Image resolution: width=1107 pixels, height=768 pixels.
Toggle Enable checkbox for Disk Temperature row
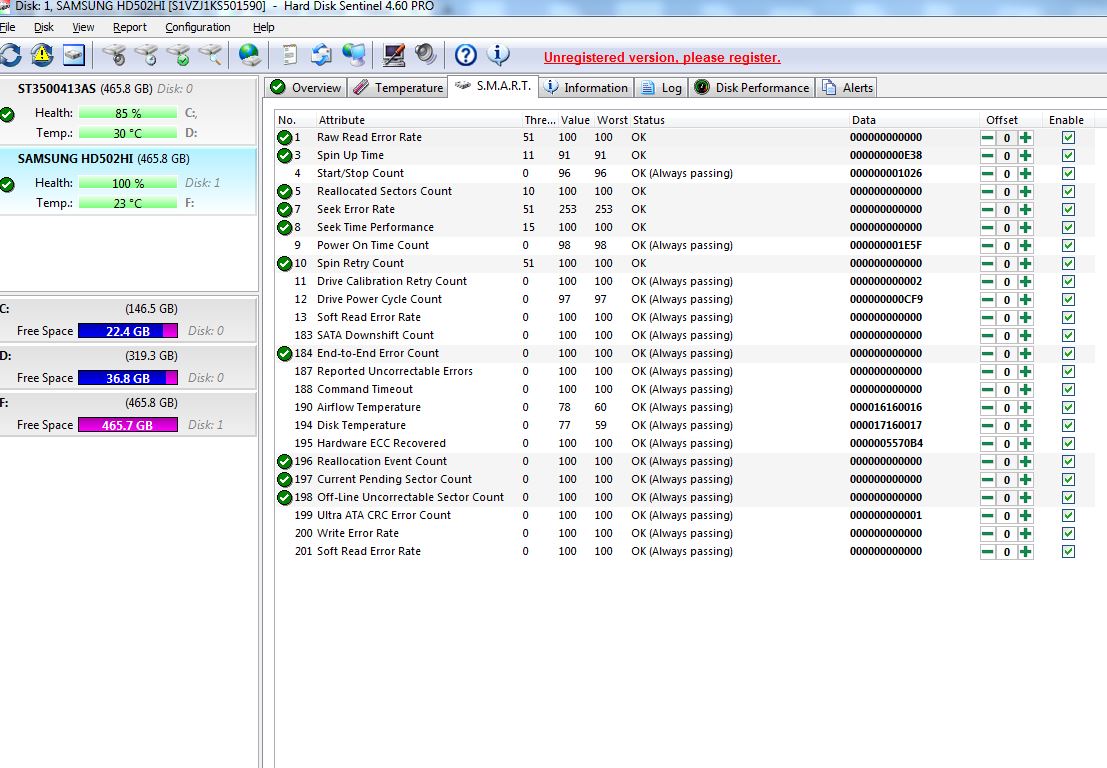1068,426
